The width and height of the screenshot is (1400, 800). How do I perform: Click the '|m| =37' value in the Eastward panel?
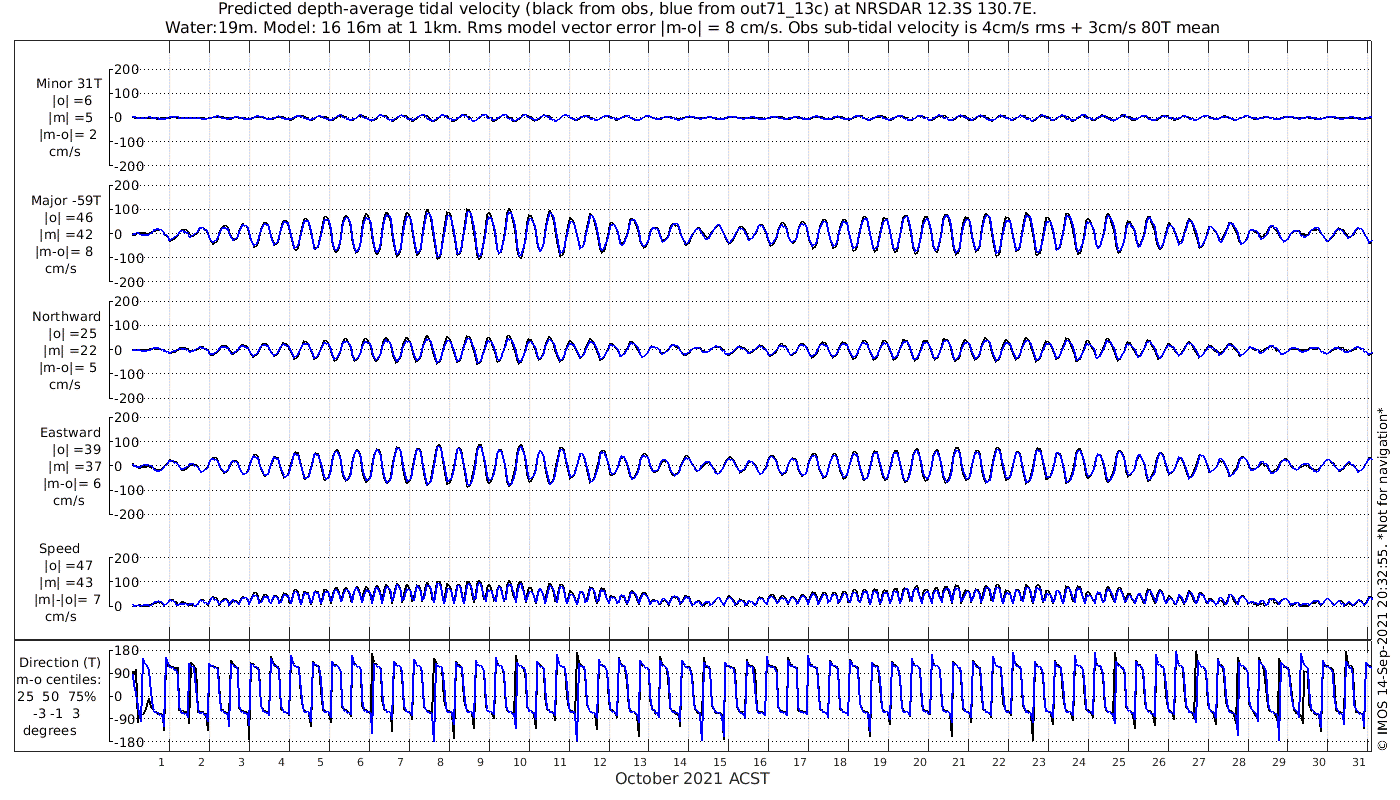point(72,466)
